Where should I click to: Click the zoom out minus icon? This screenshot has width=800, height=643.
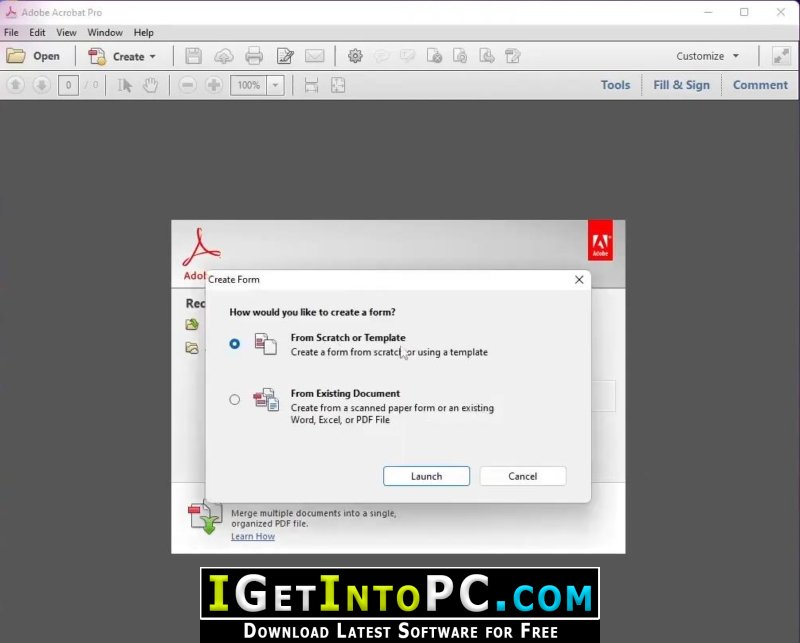point(187,85)
